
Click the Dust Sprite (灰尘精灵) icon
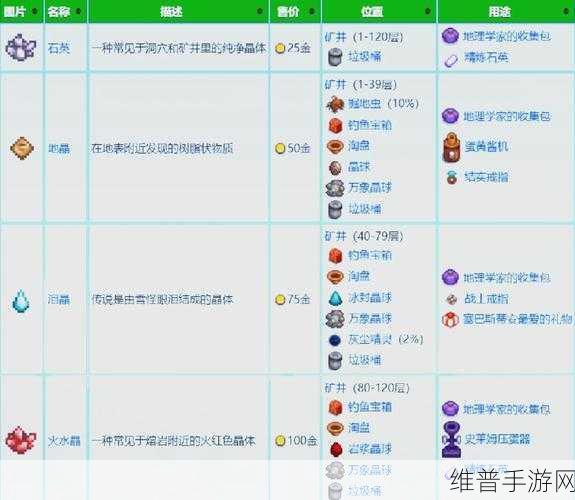pos(335,340)
